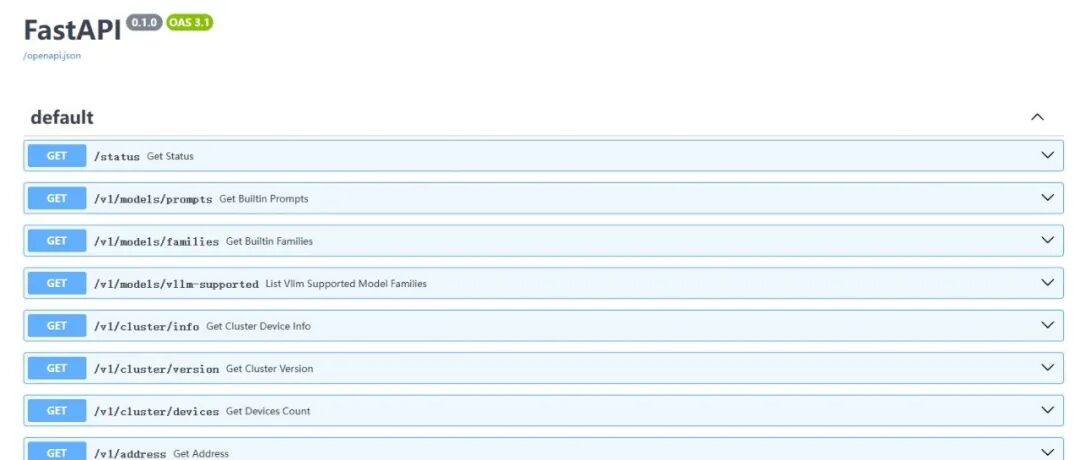
Task: Click the /v1/address path text
Action: 130,454
